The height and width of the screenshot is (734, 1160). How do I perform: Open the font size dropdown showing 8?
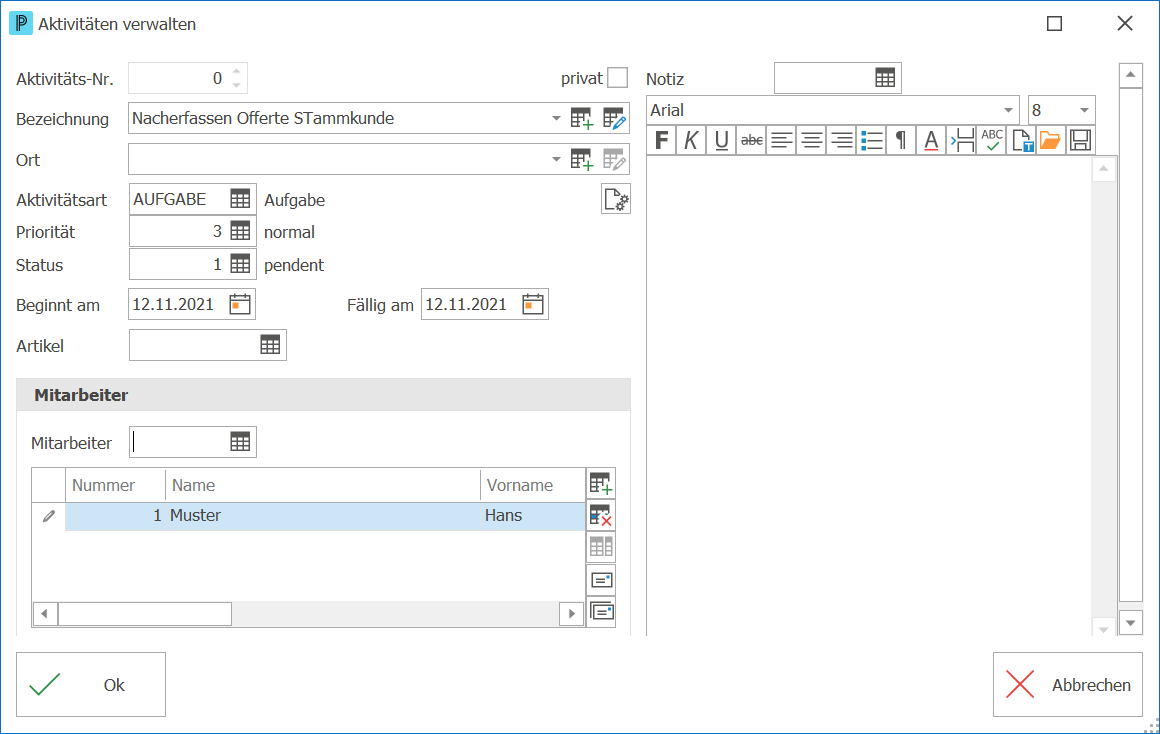pyautogui.click(x=1084, y=110)
